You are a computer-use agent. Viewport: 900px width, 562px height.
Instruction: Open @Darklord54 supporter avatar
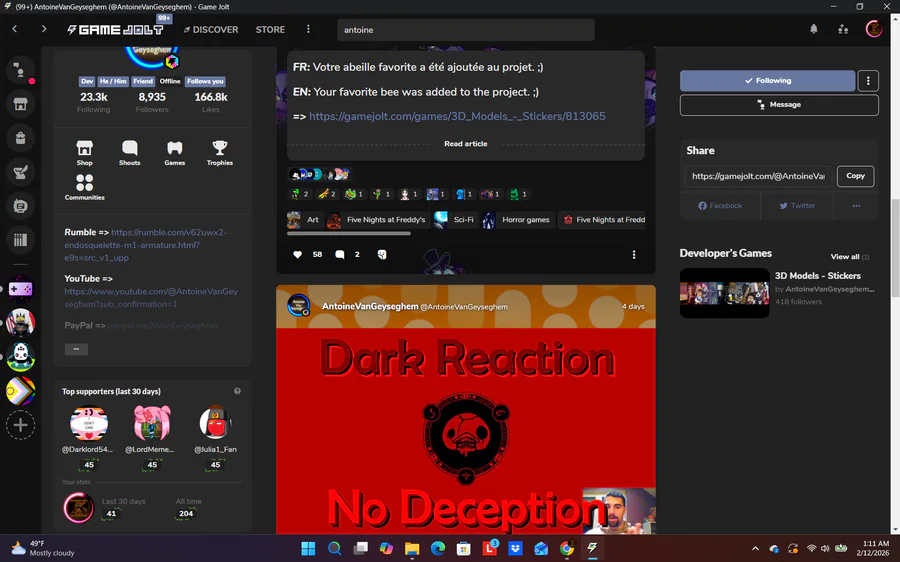(x=88, y=423)
